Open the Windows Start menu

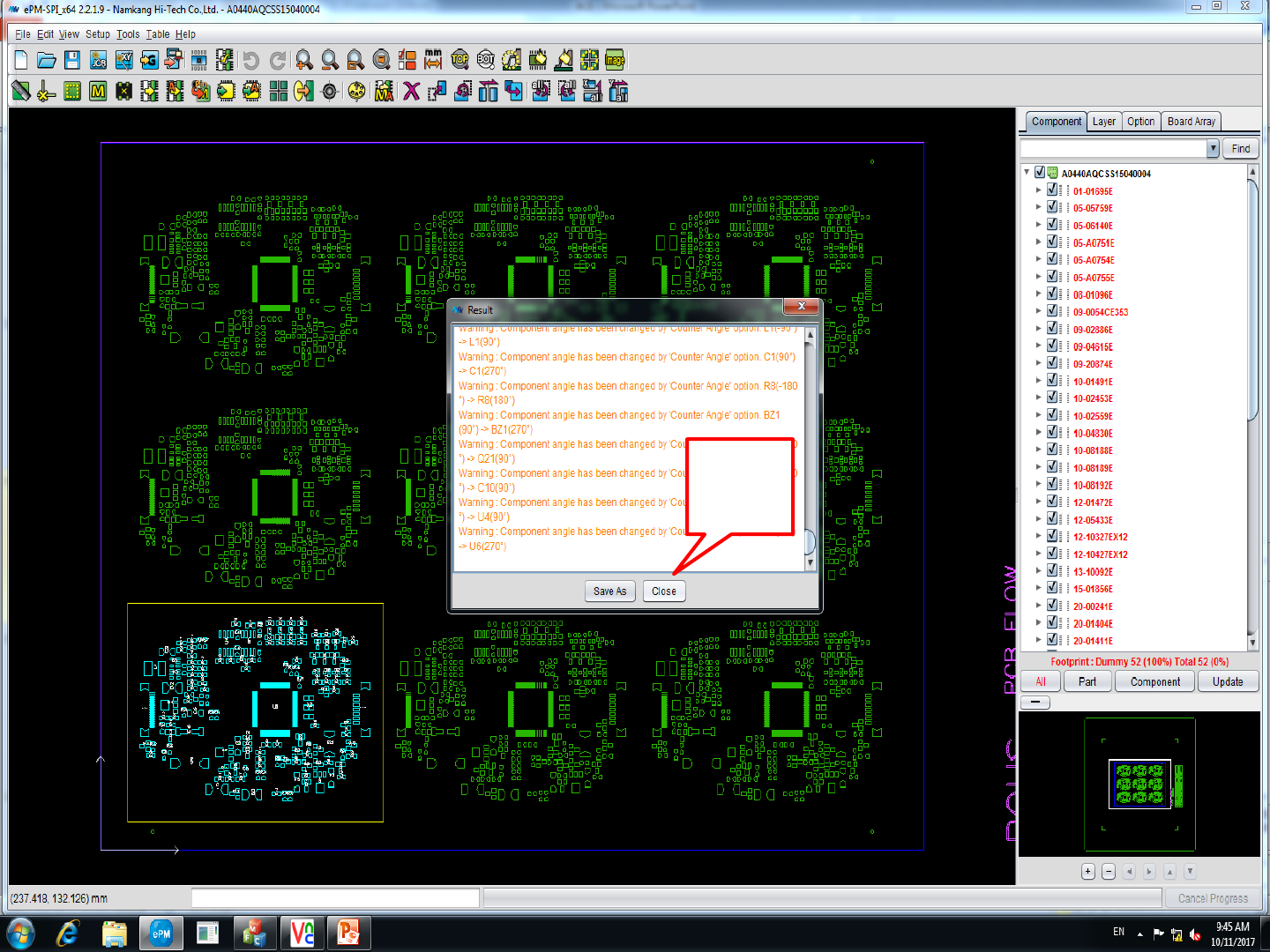coord(20,933)
